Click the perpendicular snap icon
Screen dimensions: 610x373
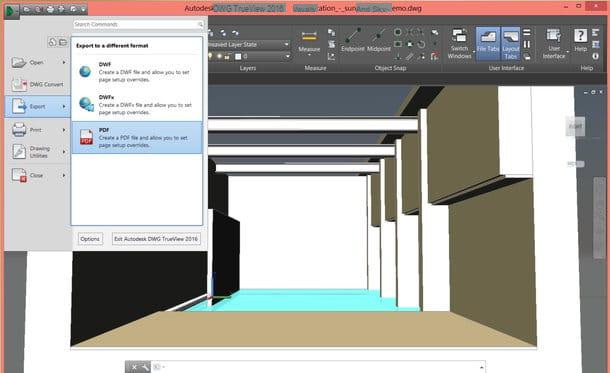tap(398, 57)
